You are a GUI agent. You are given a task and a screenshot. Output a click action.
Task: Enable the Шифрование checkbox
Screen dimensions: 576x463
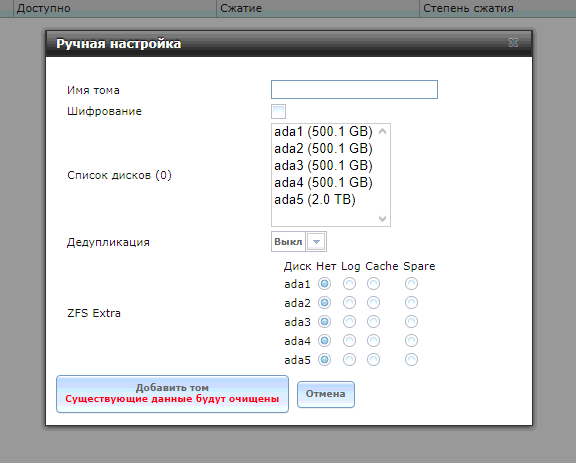(278, 111)
